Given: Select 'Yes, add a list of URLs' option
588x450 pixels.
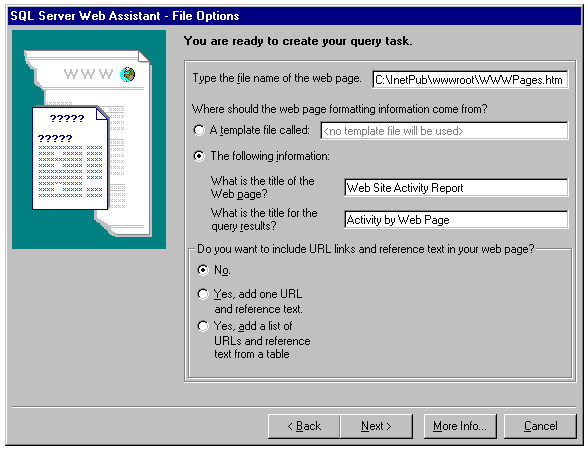Looking at the screenshot, I should point(203,326).
